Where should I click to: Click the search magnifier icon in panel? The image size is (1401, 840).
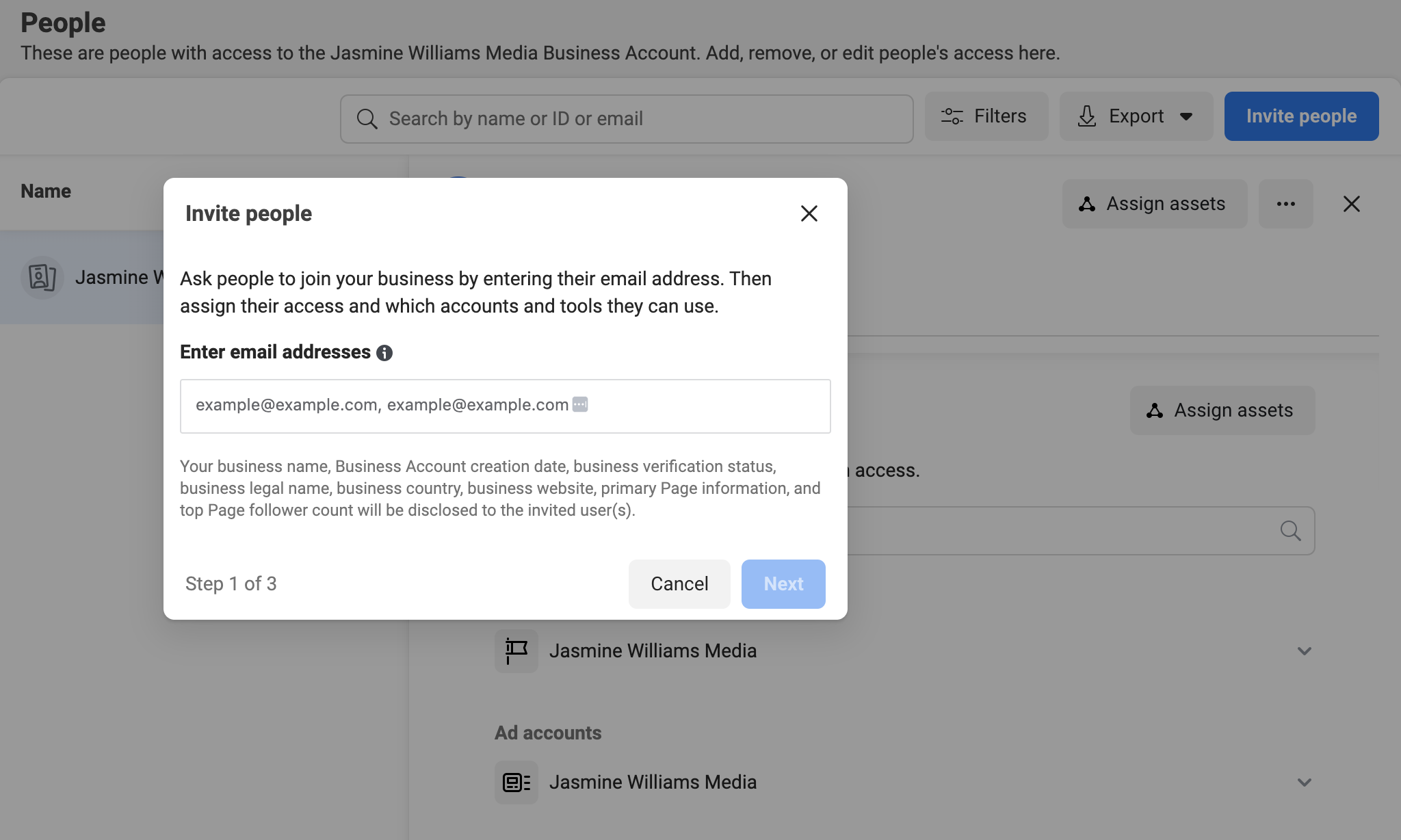click(1292, 530)
